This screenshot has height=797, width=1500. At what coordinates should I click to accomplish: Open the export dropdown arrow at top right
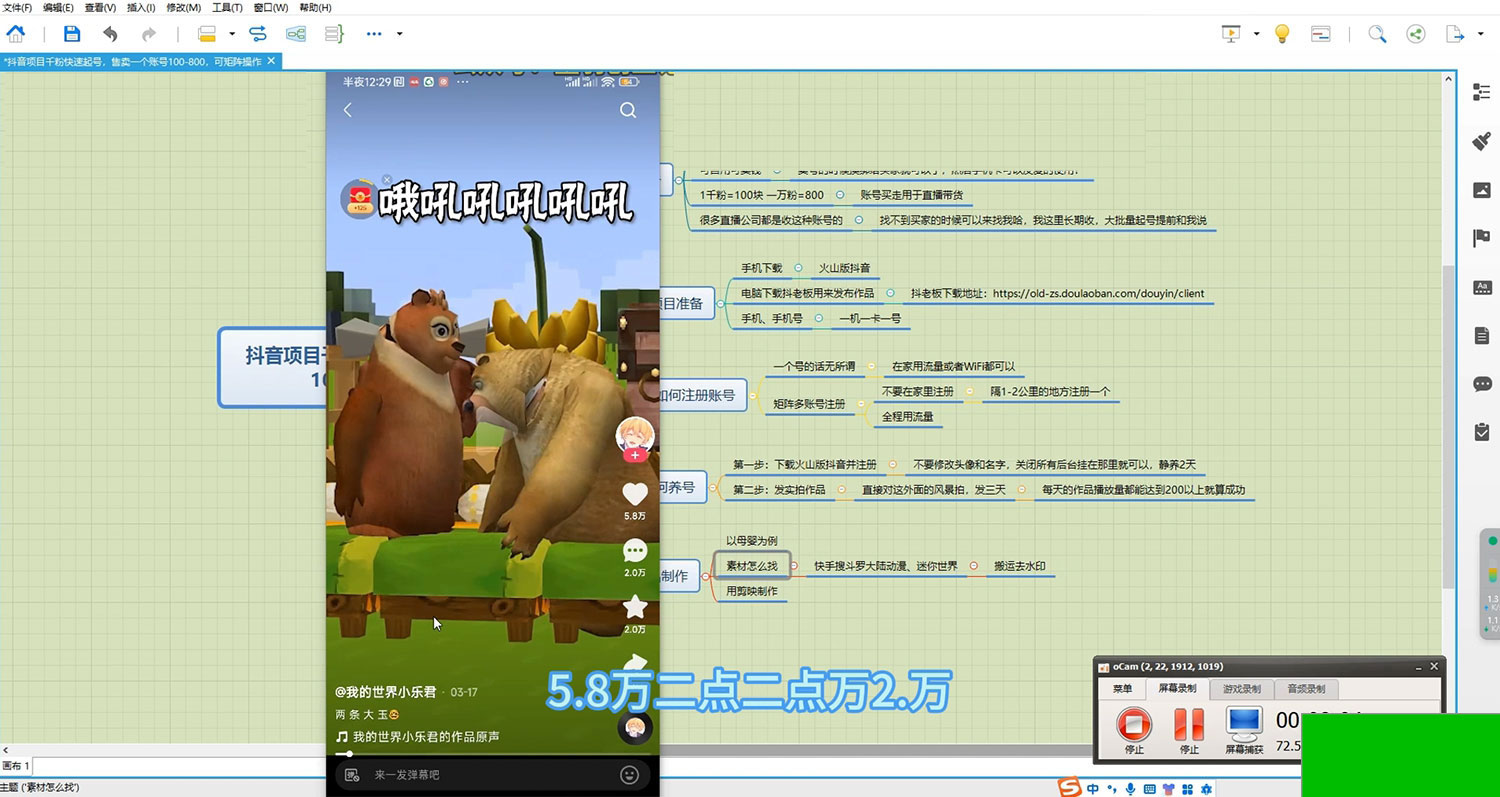click(x=1481, y=34)
